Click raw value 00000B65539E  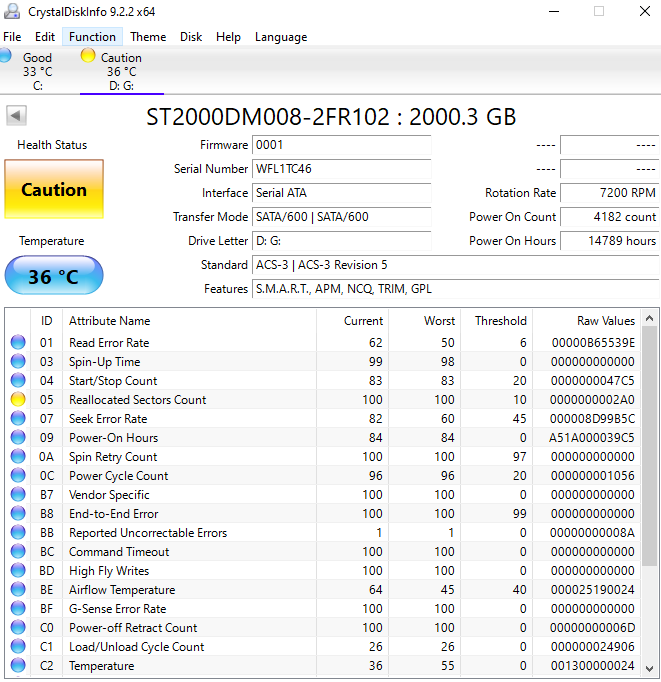pos(593,343)
